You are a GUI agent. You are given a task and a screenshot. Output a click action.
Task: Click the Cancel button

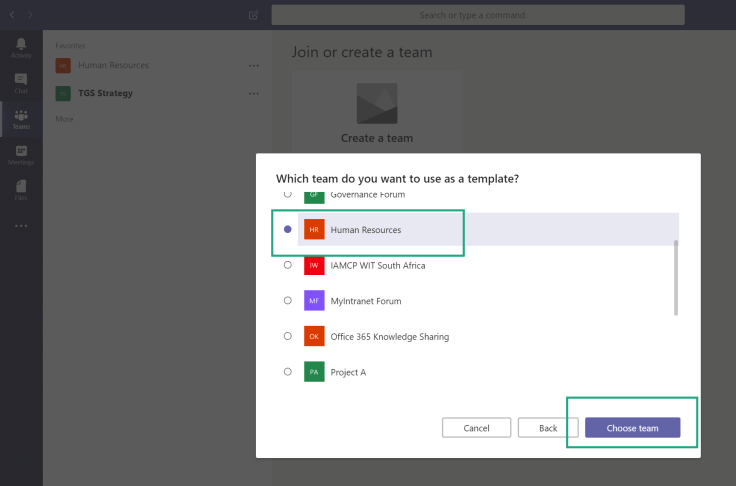pyautogui.click(x=476, y=428)
